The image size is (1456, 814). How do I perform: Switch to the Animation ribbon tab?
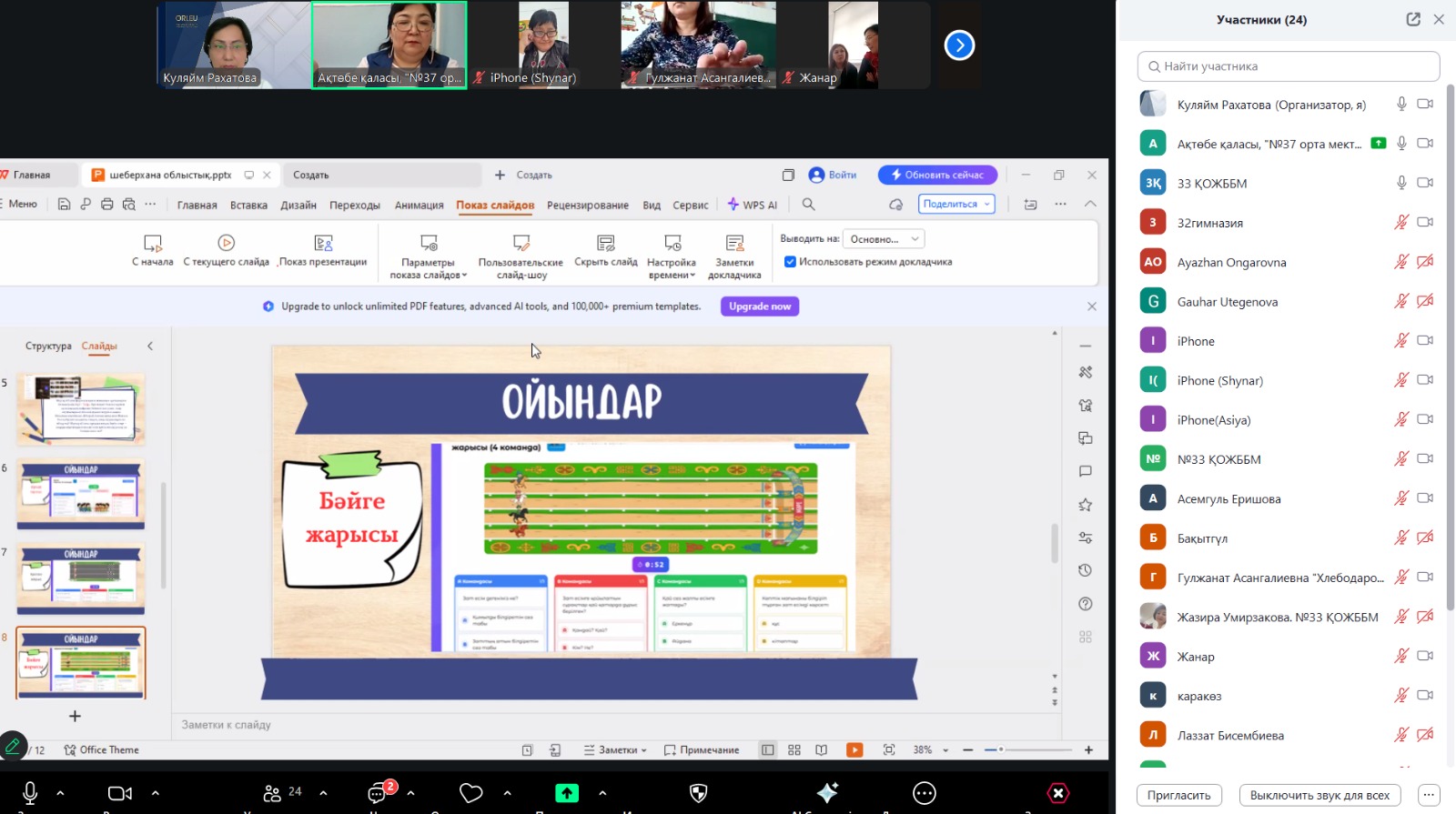pyautogui.click(x=419, y=206)
